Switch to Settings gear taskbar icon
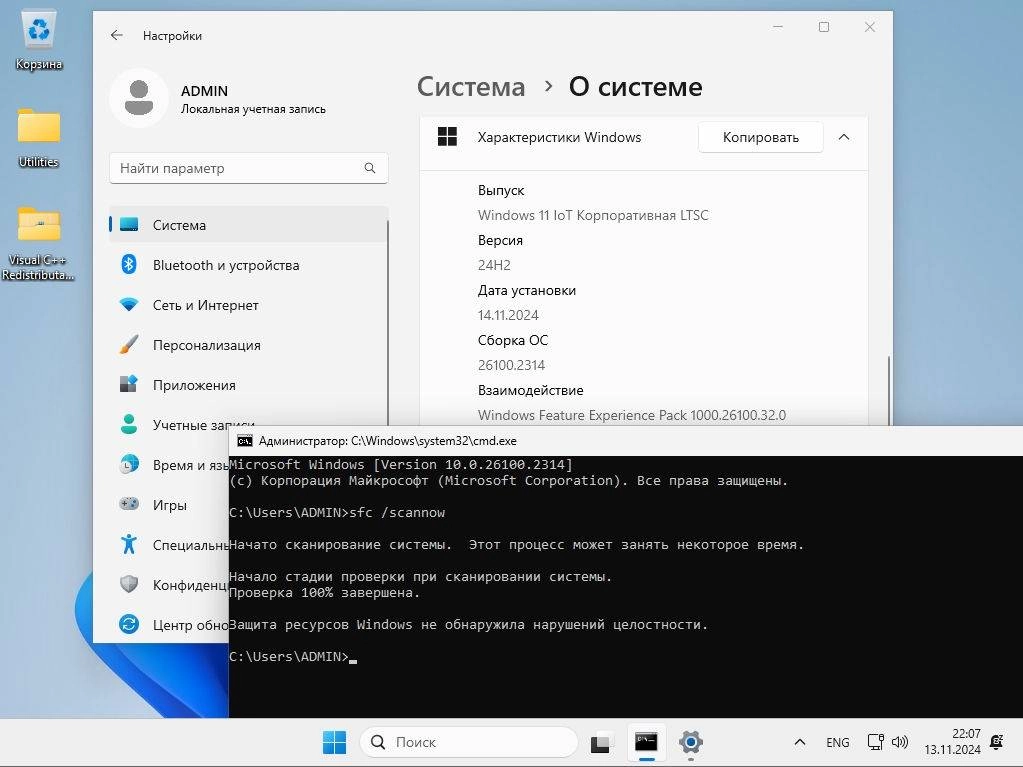The image size is (1023, 767). coord(690,742)
